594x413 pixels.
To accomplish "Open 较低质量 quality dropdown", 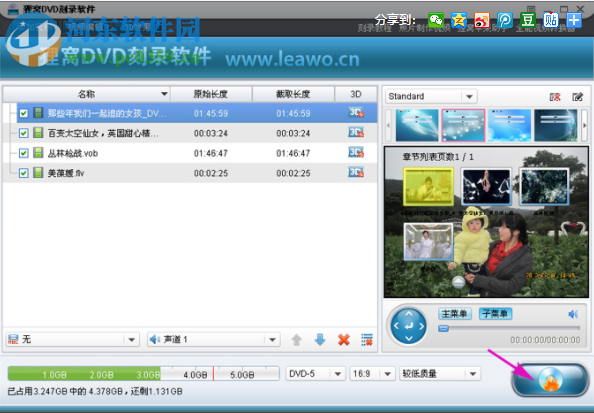I will [440, 374].
